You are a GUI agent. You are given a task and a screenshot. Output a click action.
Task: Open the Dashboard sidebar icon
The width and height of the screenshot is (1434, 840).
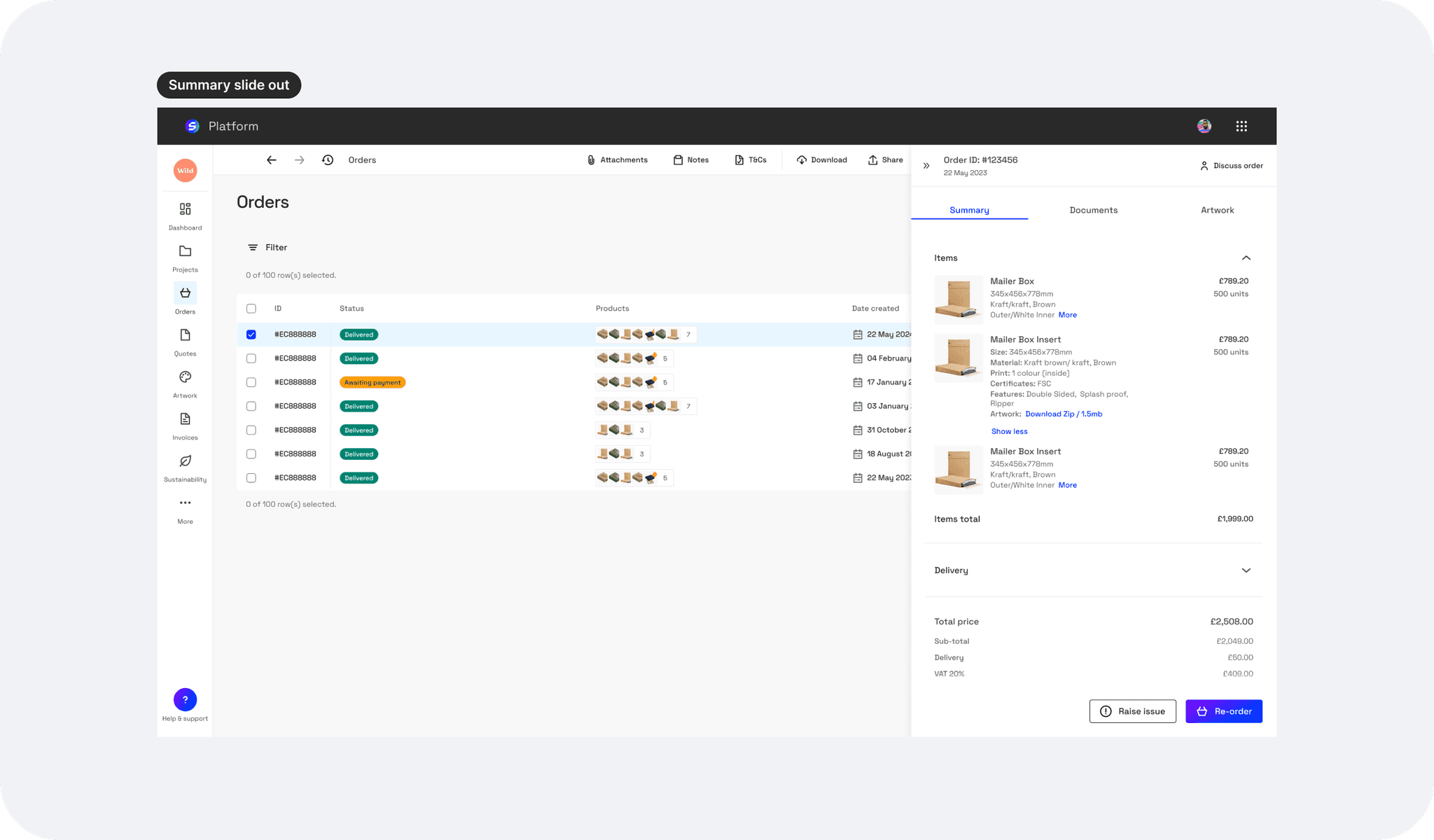[185, 209]
